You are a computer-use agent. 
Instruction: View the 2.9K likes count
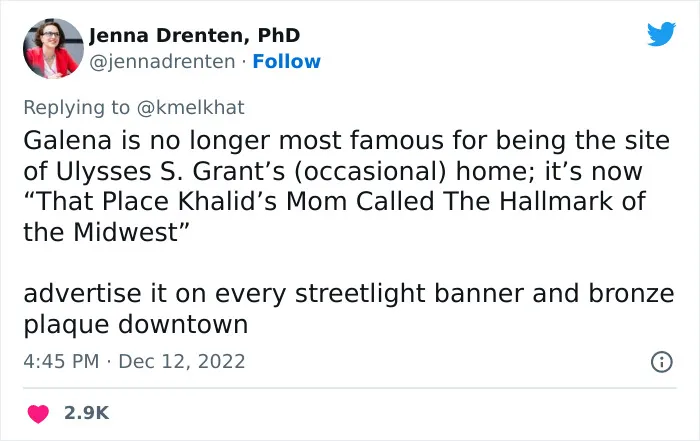pos(87,413)
